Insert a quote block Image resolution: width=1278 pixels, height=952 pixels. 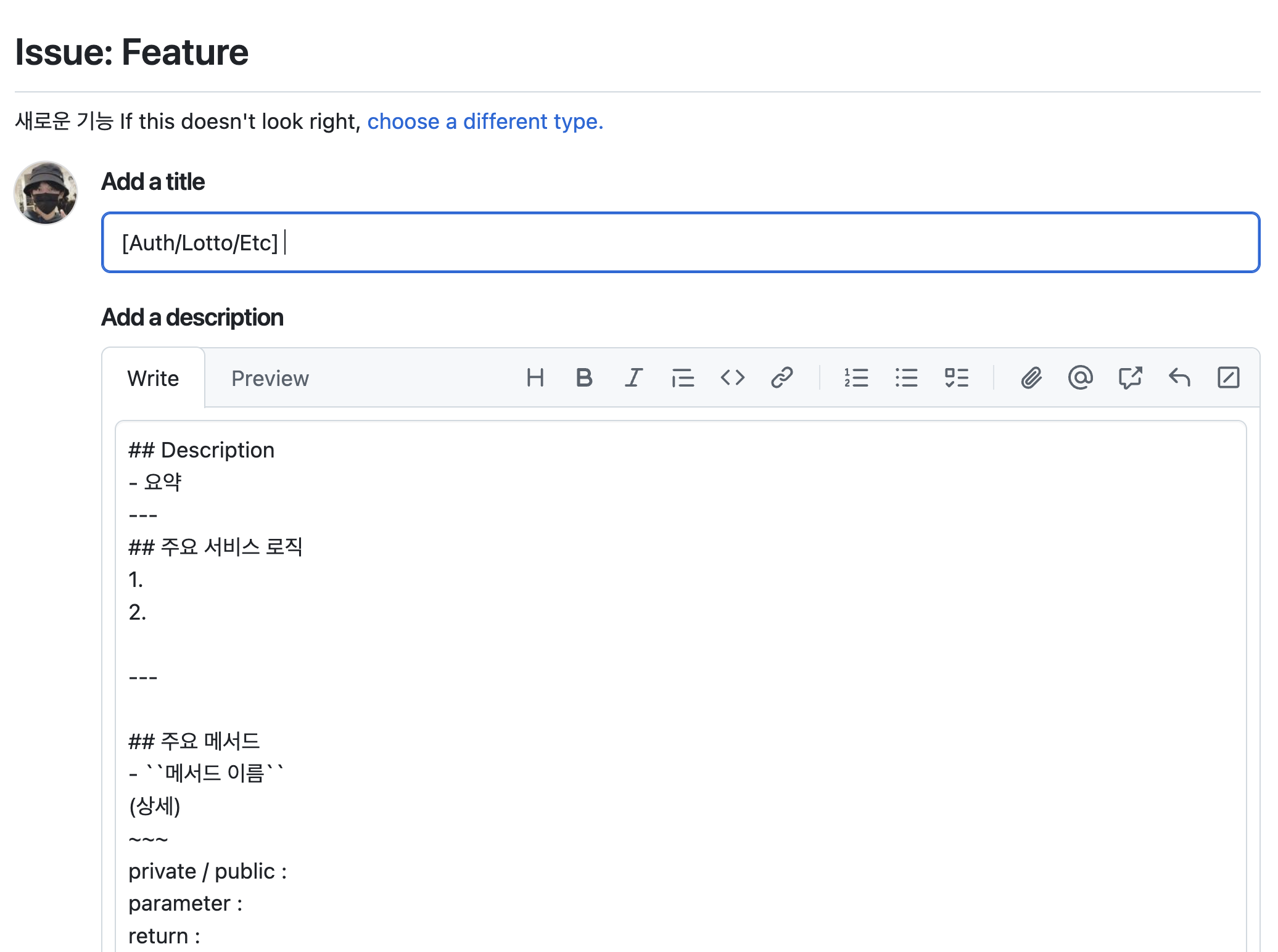point(683,377)
